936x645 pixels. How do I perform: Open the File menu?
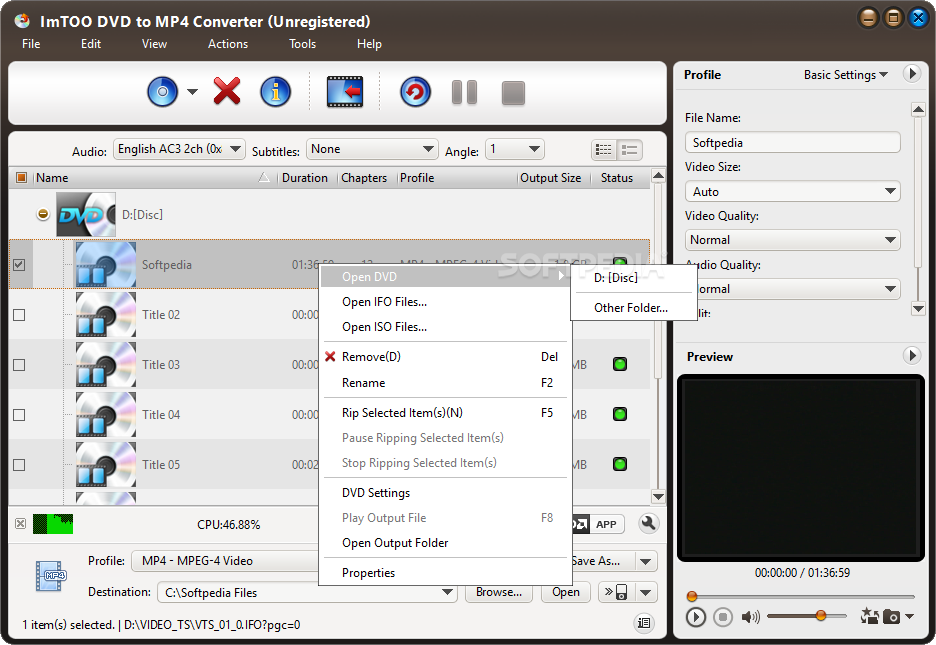point(31,44)
